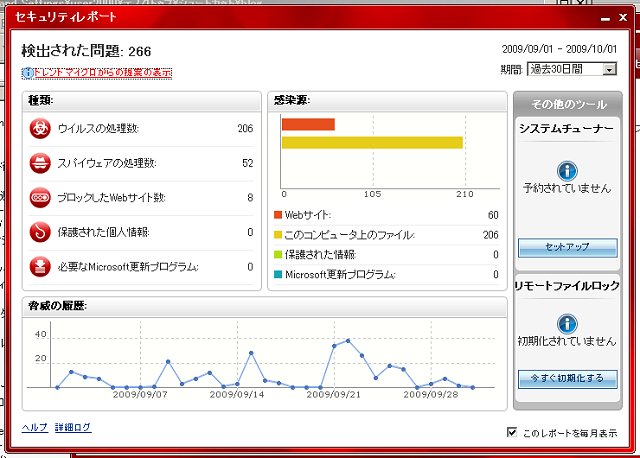This screenshot has height=458, width=640.
Task: Close the セキュリティレポート window
Action: pyautogui.click(x=623, y=18)
